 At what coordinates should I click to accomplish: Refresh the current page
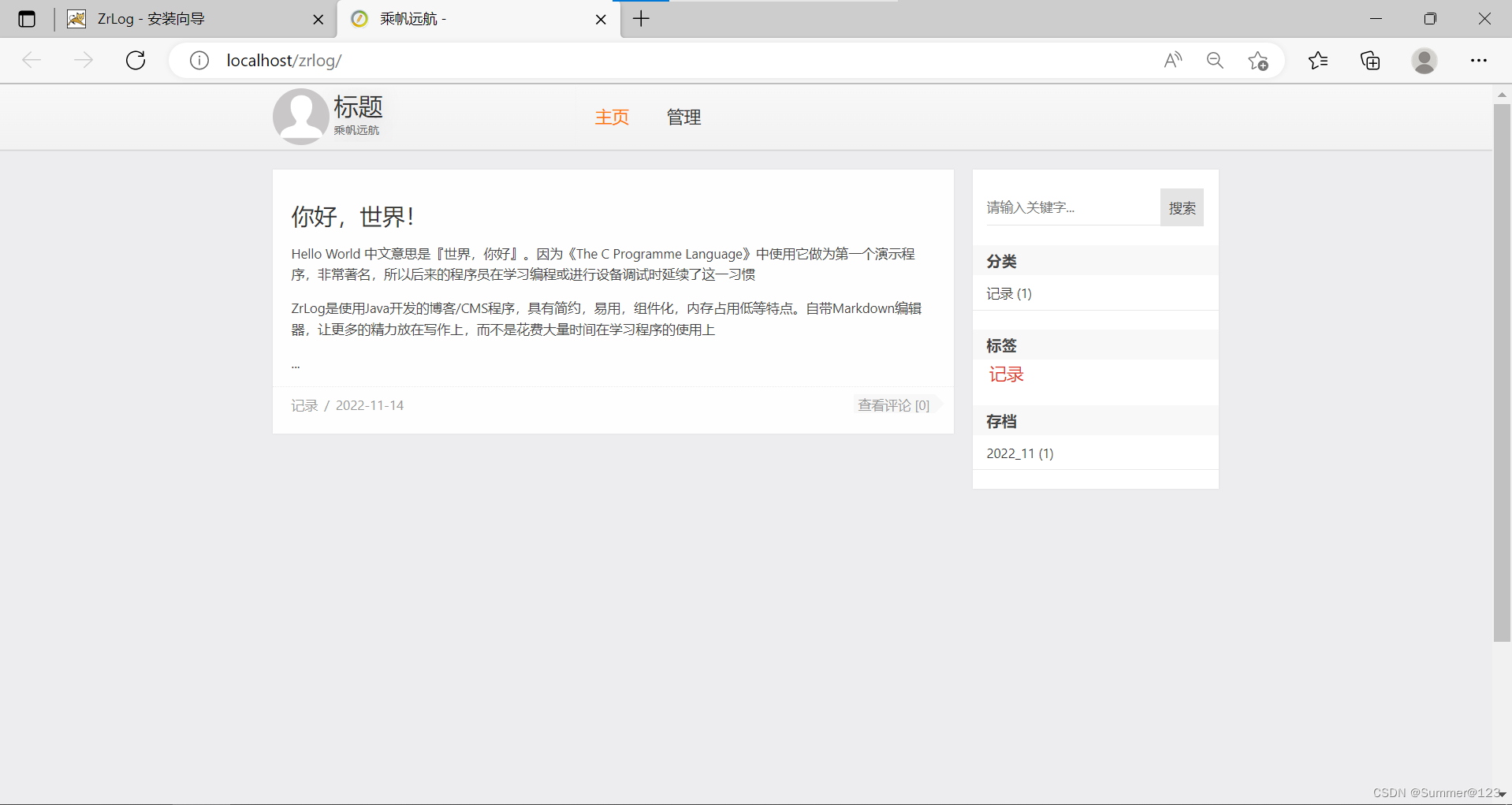[x=136, y=60]
